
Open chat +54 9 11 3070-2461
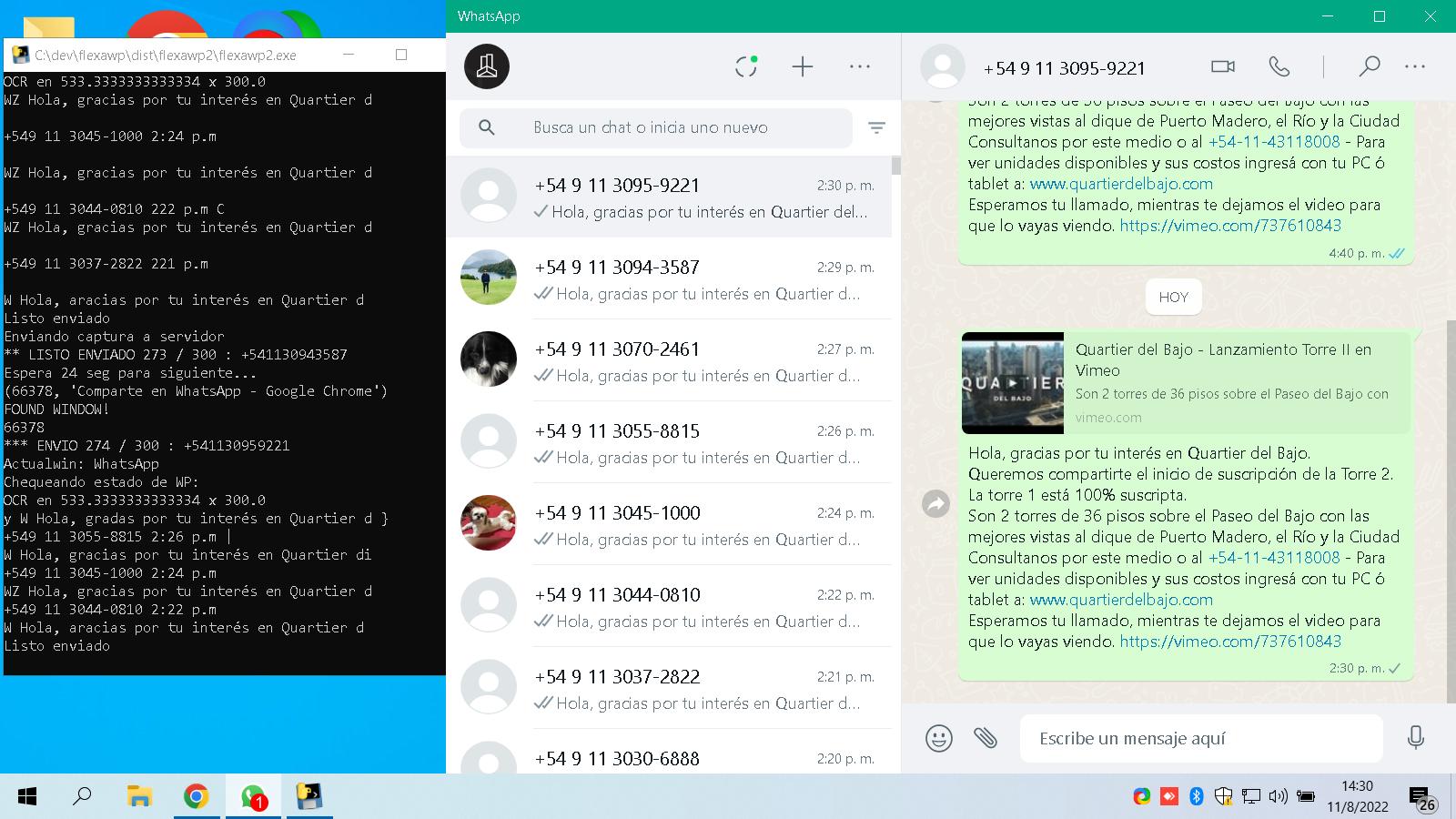click(669, 360)
